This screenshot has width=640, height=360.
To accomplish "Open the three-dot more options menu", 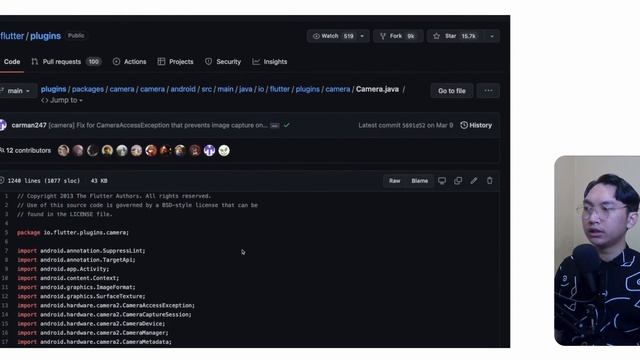I will point(488,91).
